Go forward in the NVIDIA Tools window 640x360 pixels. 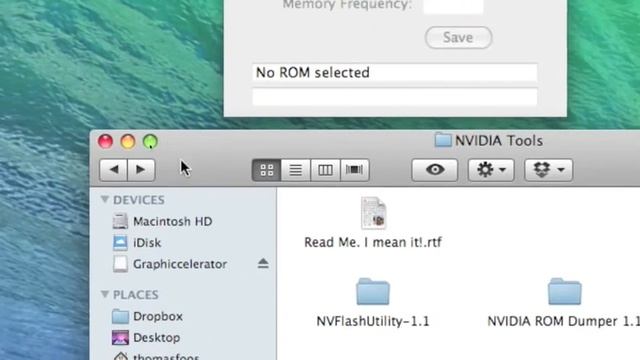tap(141, 169)
